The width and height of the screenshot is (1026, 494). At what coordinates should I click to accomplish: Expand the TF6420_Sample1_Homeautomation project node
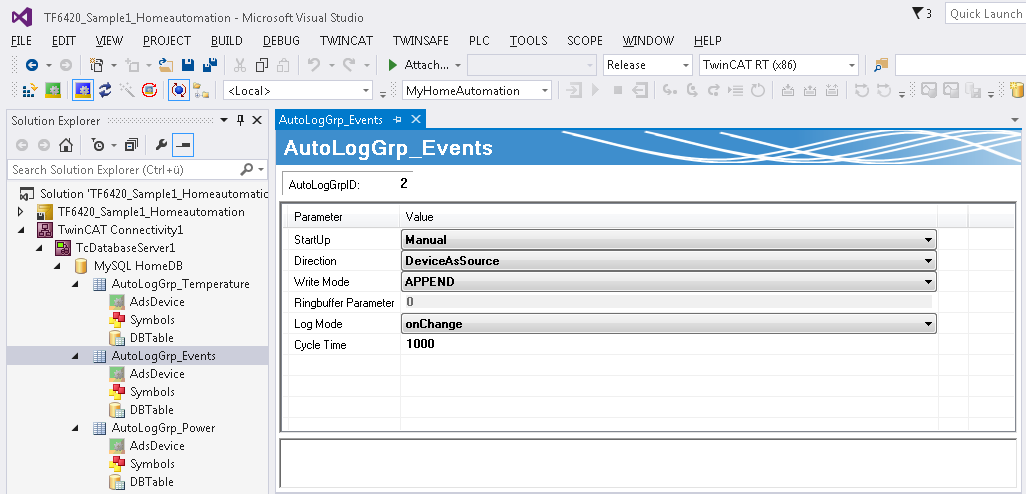22,212
